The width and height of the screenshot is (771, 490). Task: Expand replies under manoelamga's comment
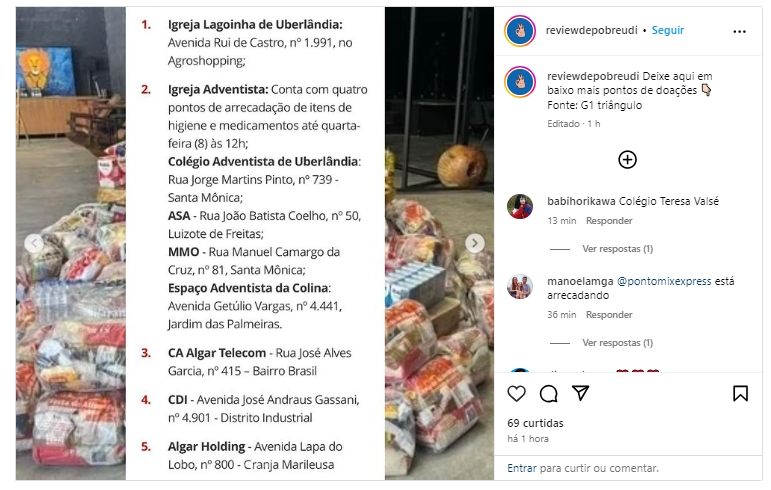coord(617,343)
